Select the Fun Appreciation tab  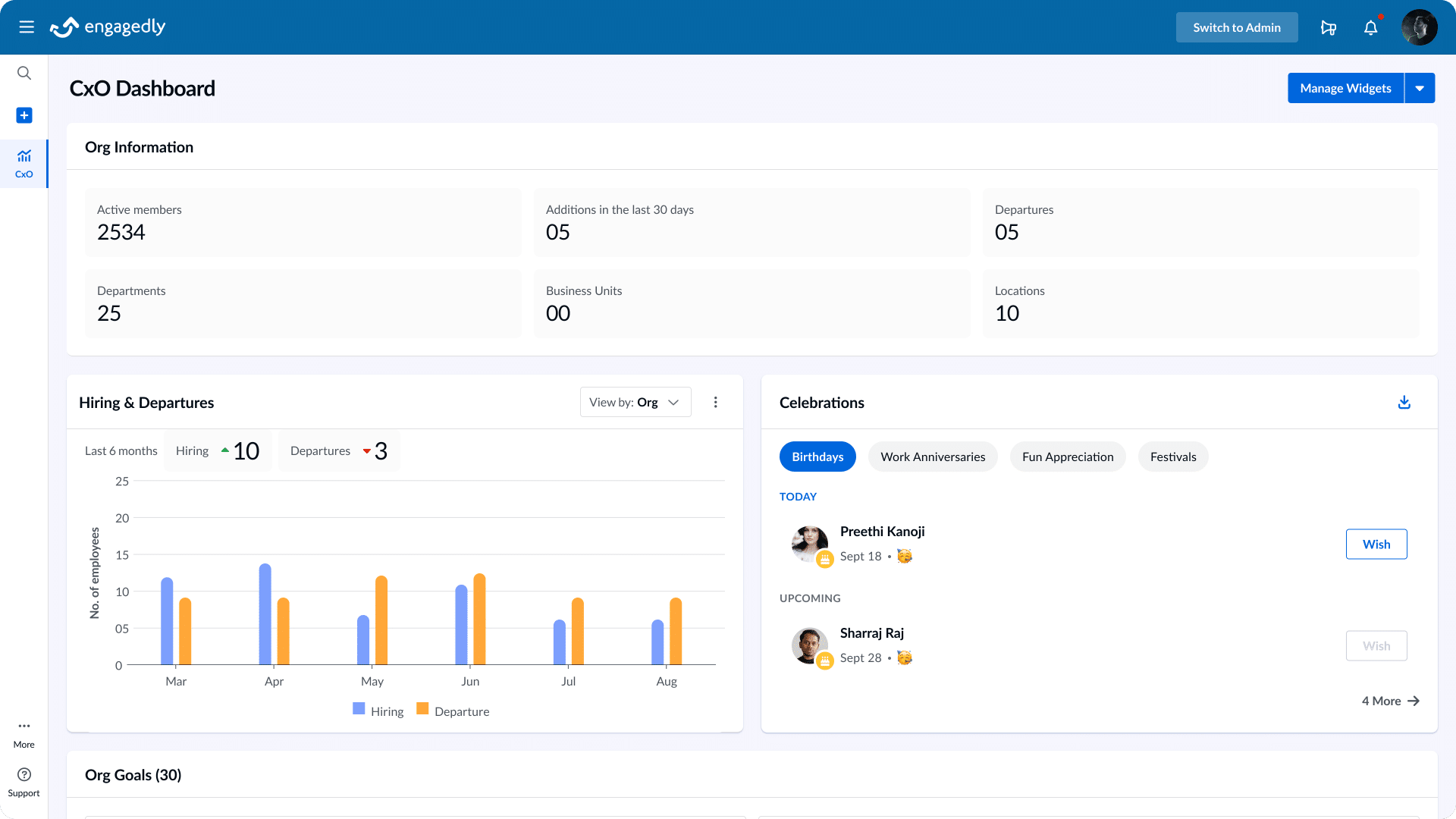click(1067, 457)
